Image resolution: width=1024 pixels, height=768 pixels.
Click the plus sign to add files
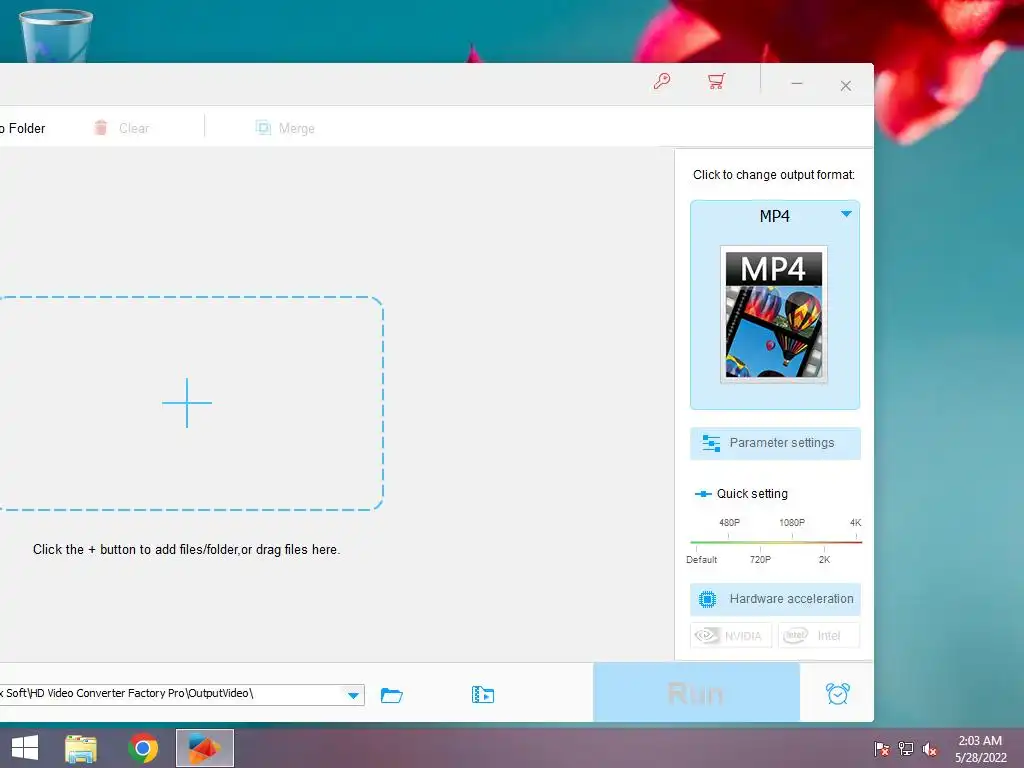187,403
